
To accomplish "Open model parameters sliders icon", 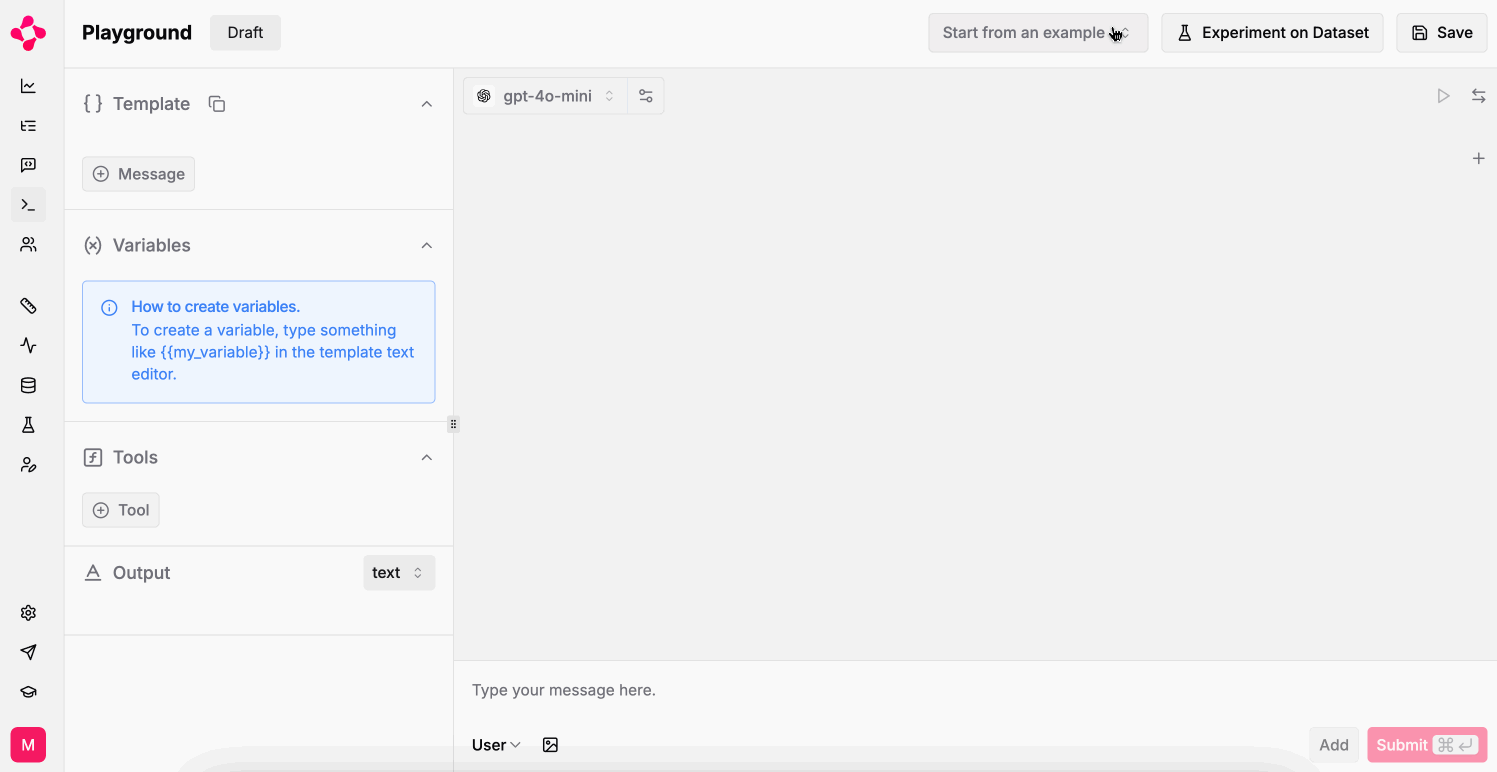I will (x=646, y=96).
